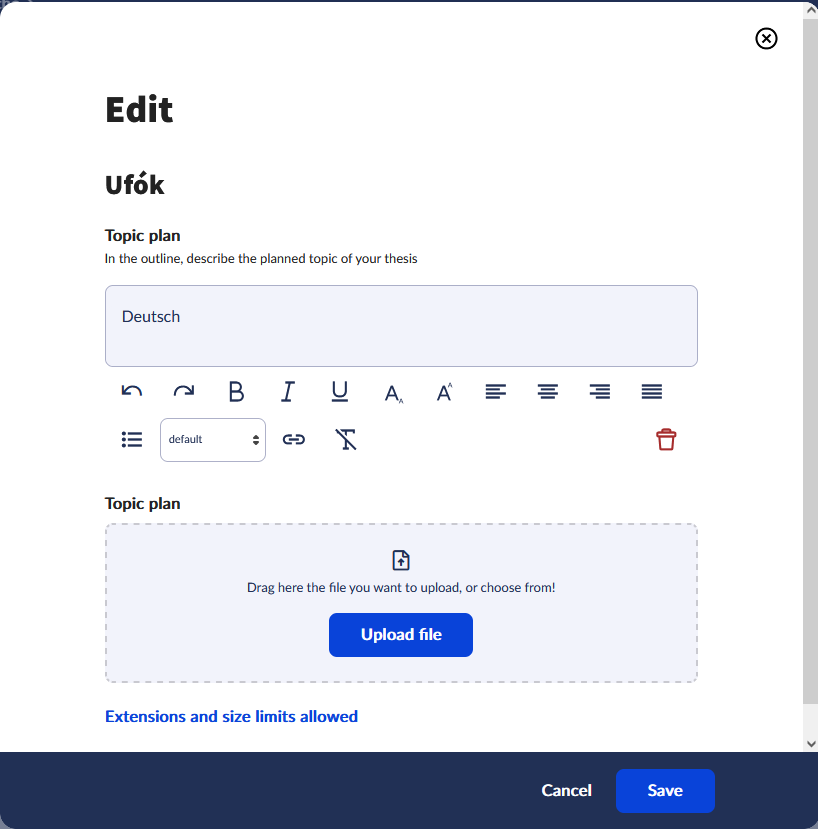818x829 pixels.
Task: Open the default style dropdown
Action: [213, 440]
